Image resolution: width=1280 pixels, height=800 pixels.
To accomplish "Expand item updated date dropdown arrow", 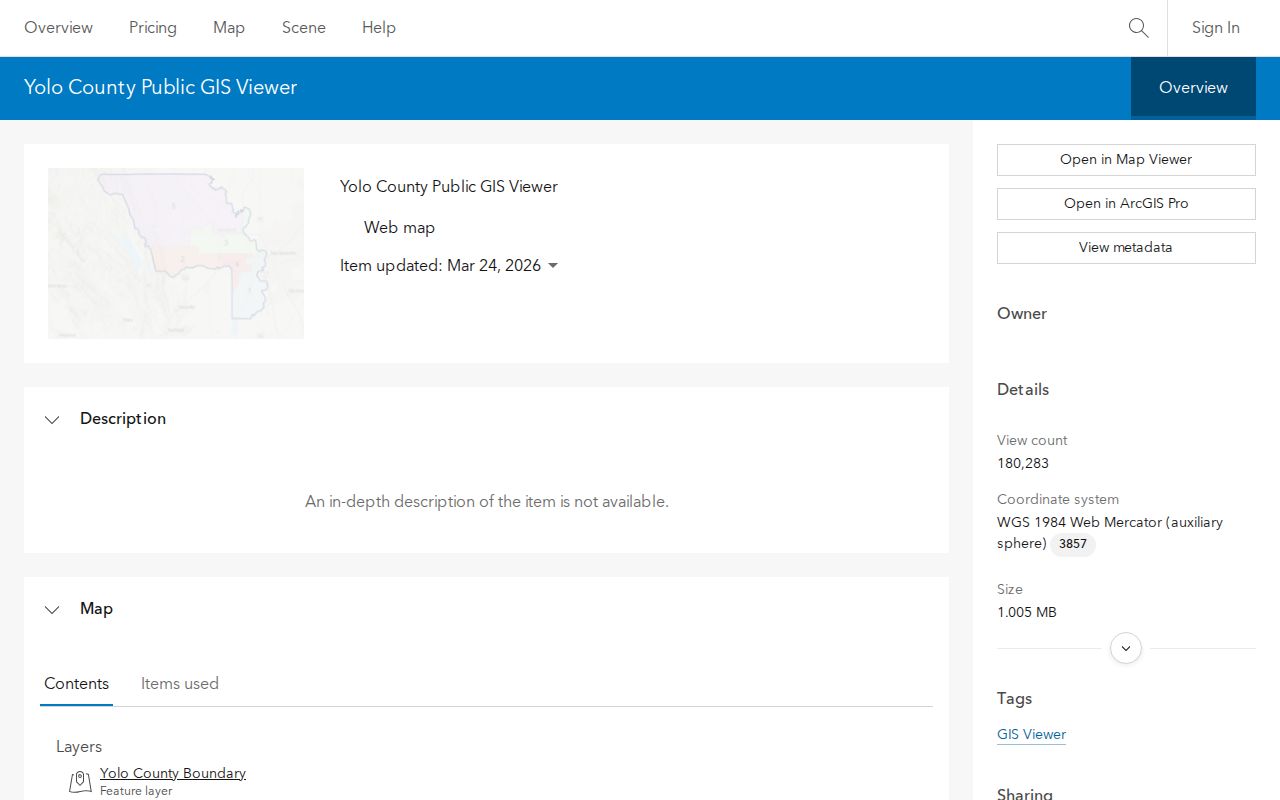I will coord(553,266).
